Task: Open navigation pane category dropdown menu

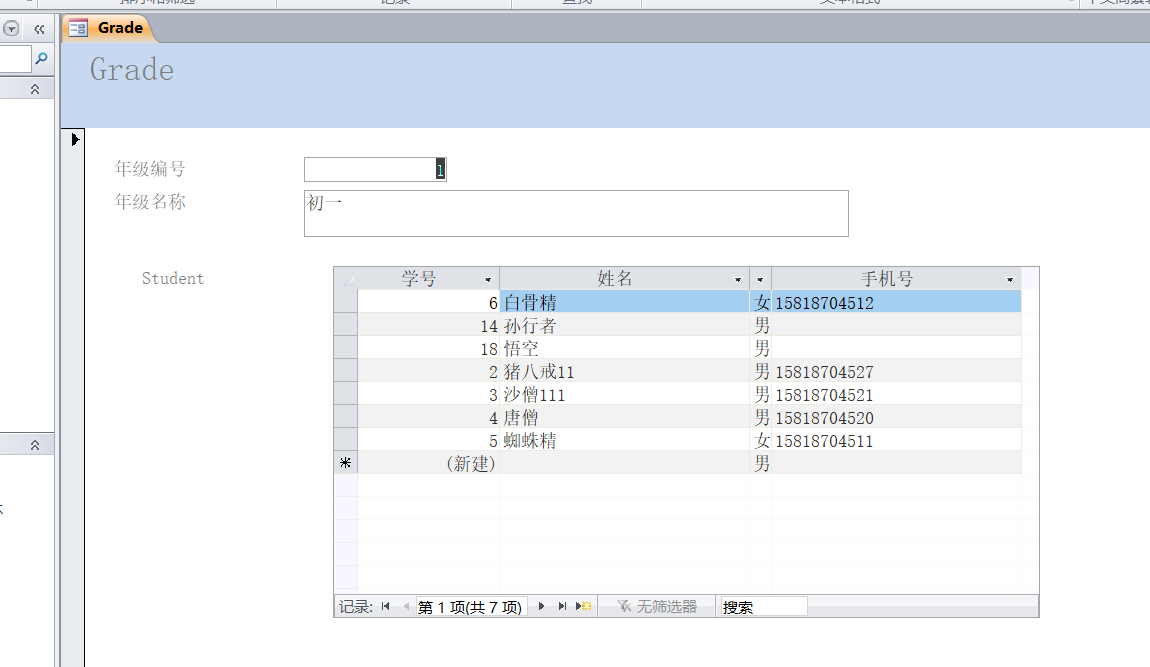Action: [x=12, y=29]
